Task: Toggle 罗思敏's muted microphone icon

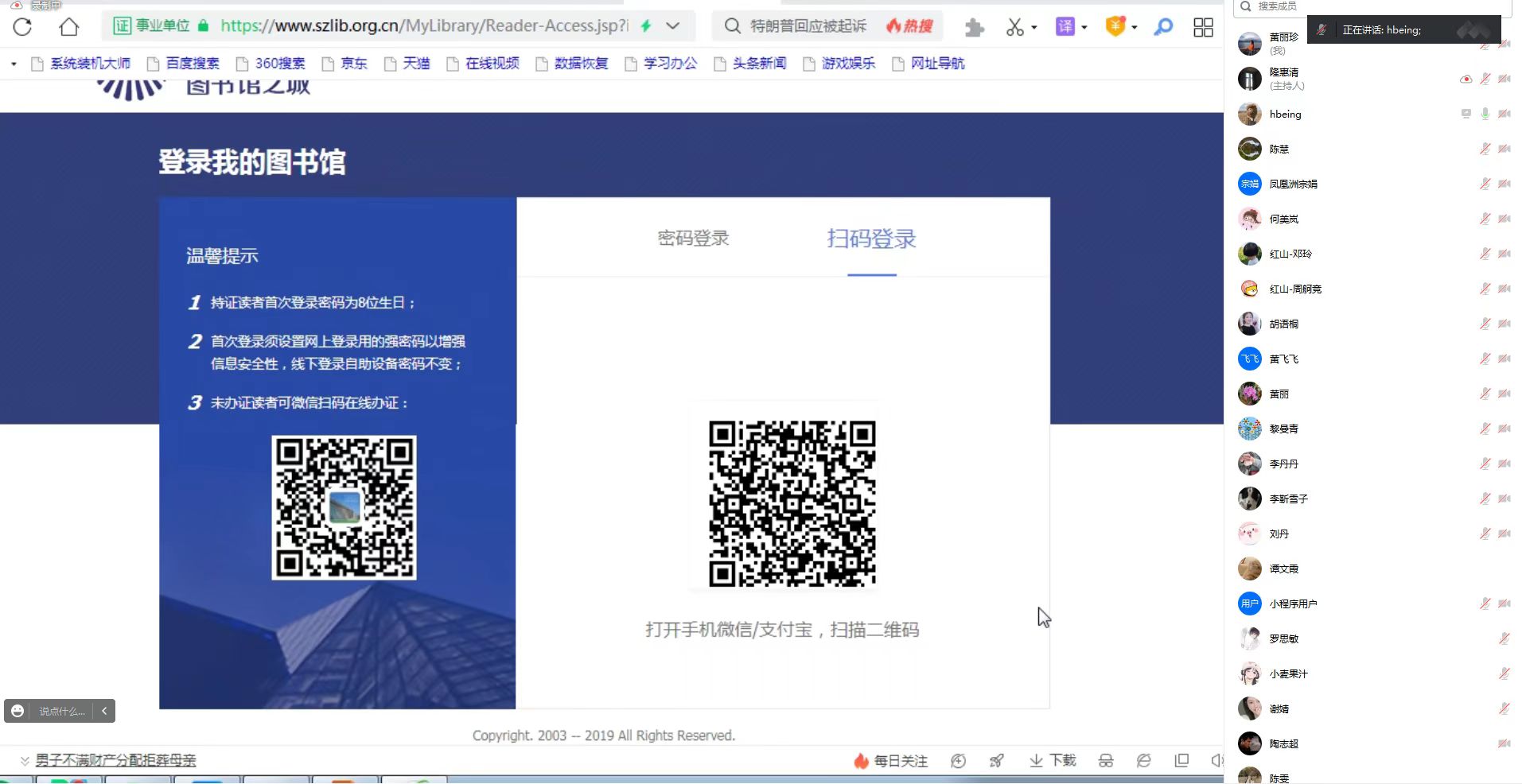Action: [x=1504, y=638]
